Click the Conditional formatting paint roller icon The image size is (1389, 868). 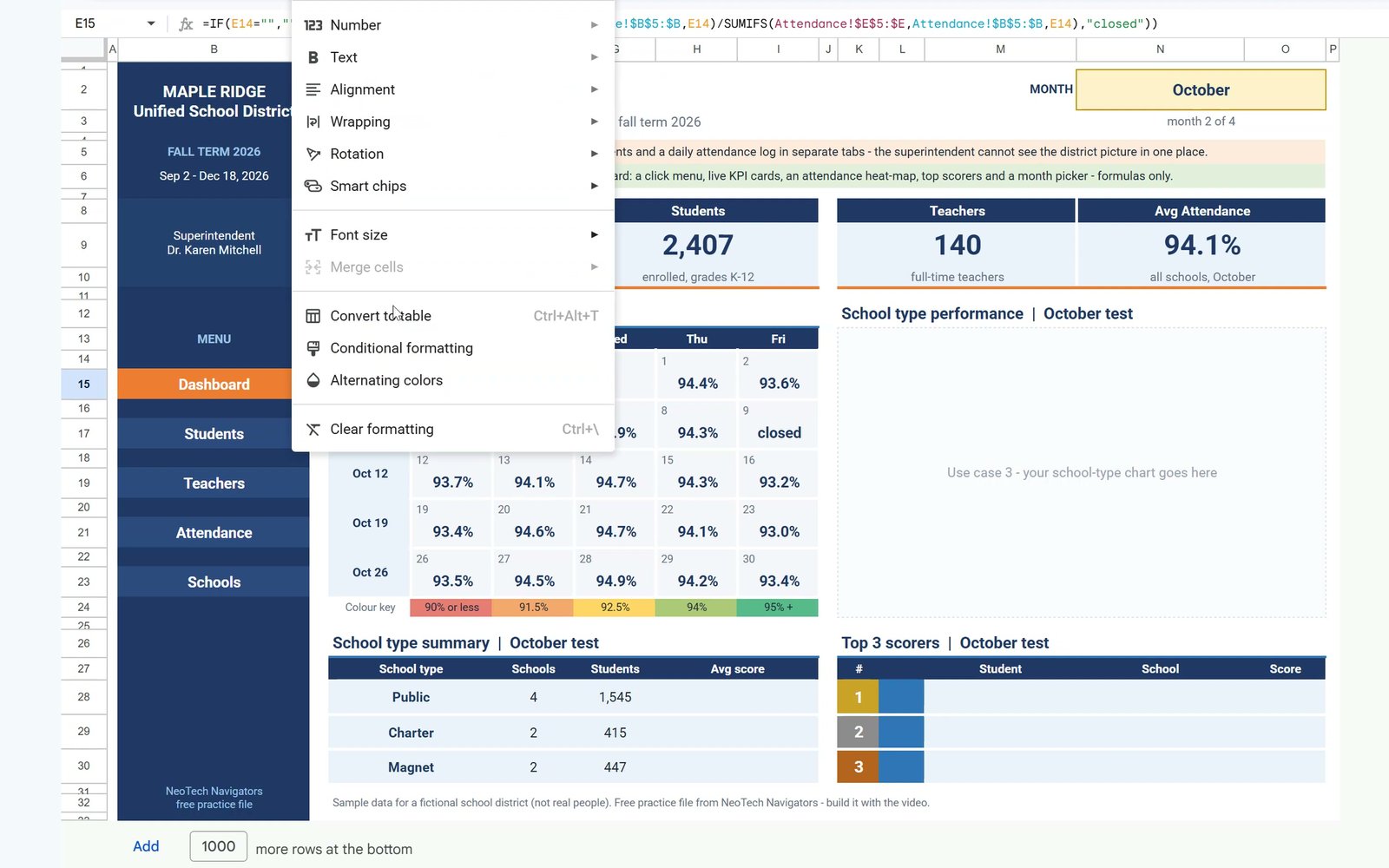click(313, 348)
